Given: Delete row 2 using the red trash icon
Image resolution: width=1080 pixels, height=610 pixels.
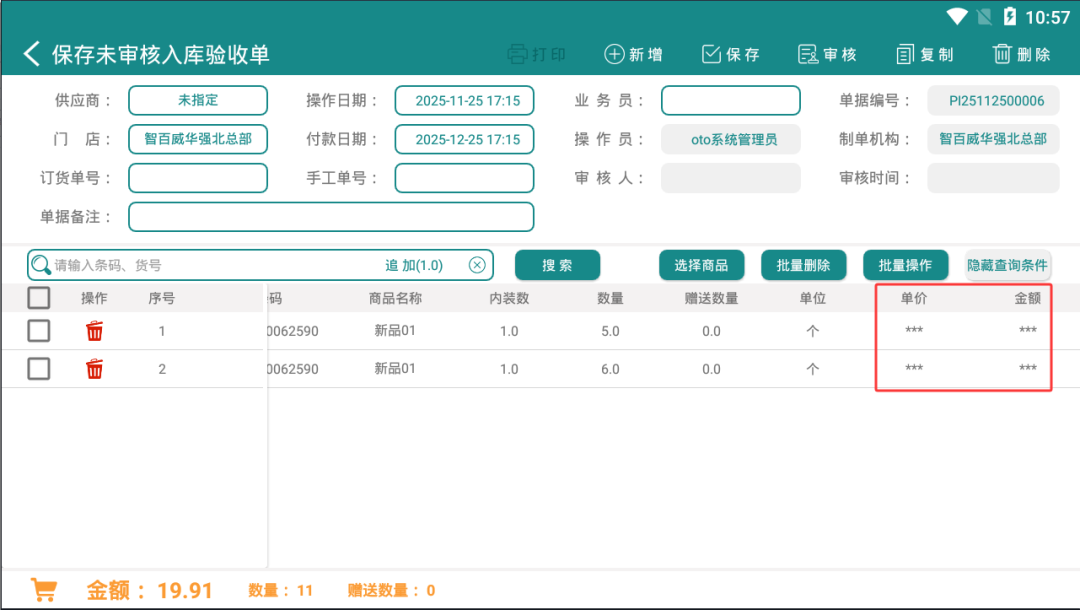Looking at the screenshot, I should pyautogui.click(x=94, y=369).
